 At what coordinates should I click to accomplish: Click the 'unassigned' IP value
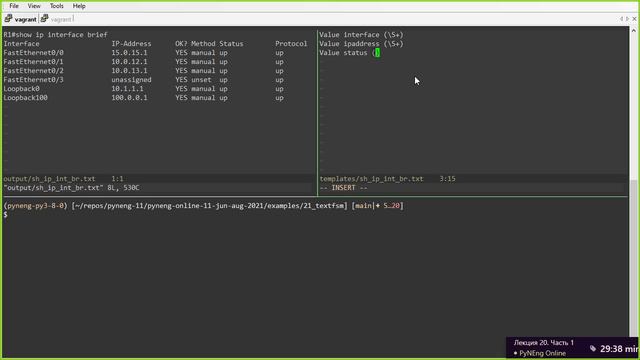coord(131,80)
